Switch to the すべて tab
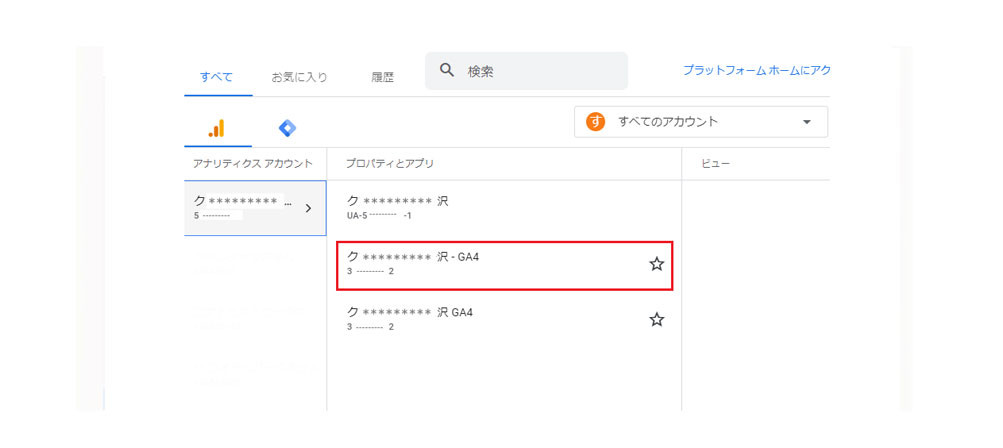 click(216, 77)
